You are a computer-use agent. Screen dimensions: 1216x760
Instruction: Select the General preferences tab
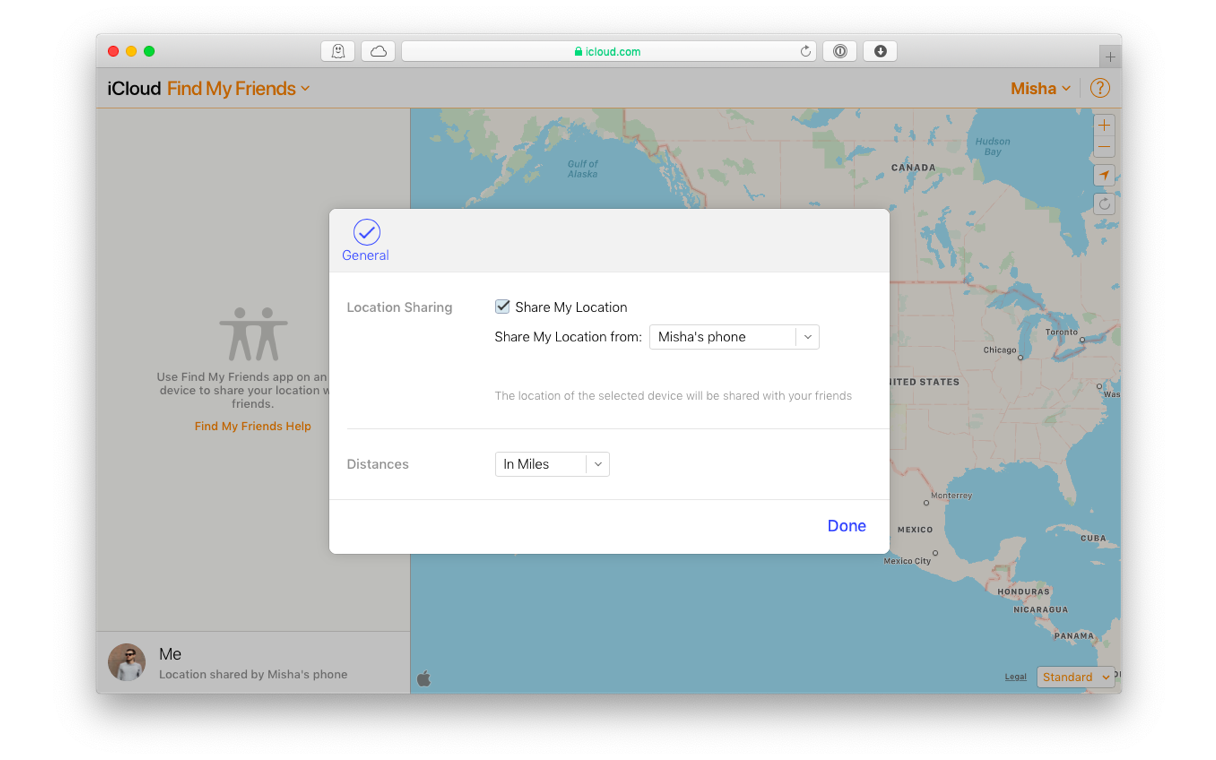[366, 241]
